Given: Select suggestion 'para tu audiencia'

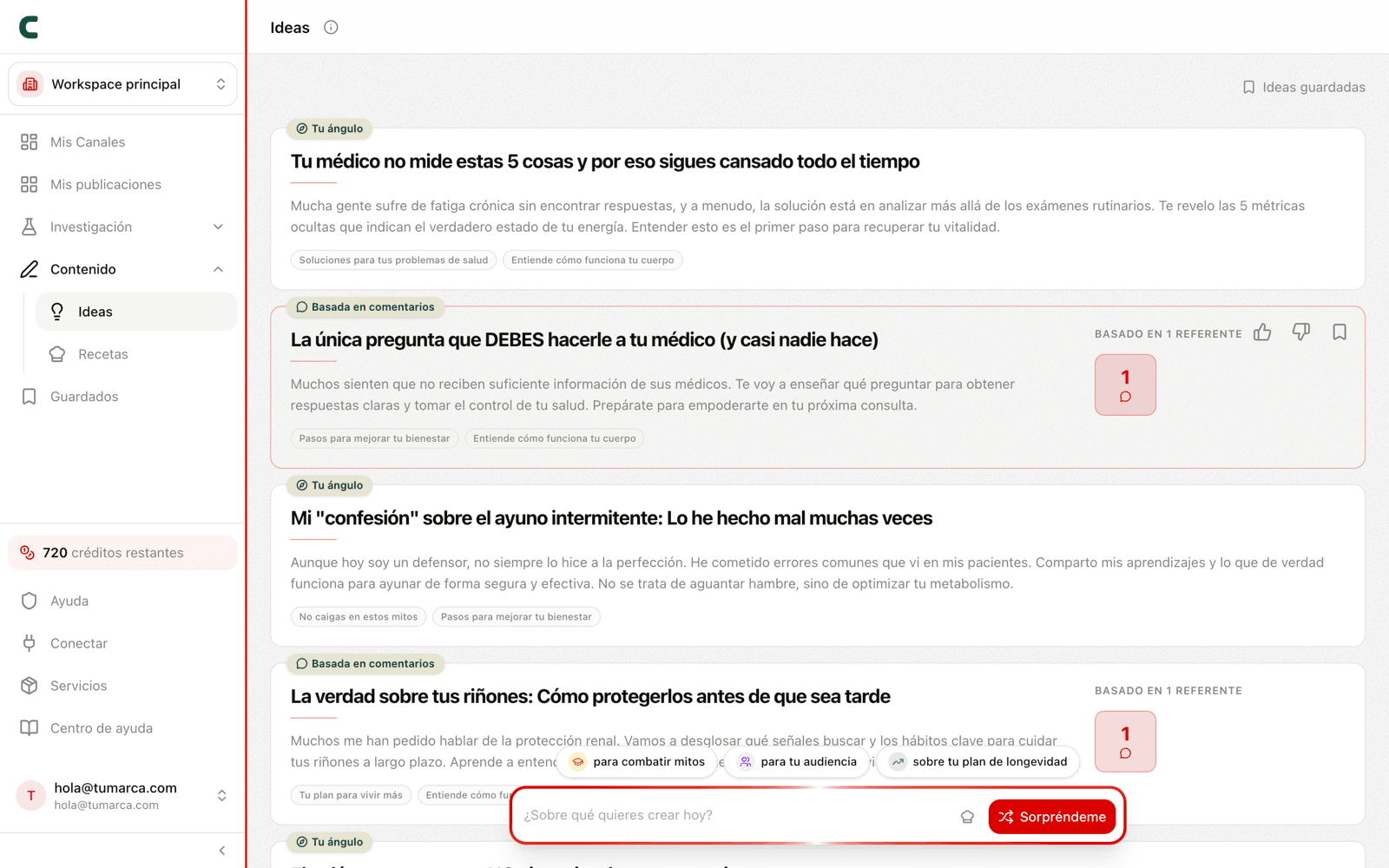Looking at the screenshot, I should [x=797, y=761].
